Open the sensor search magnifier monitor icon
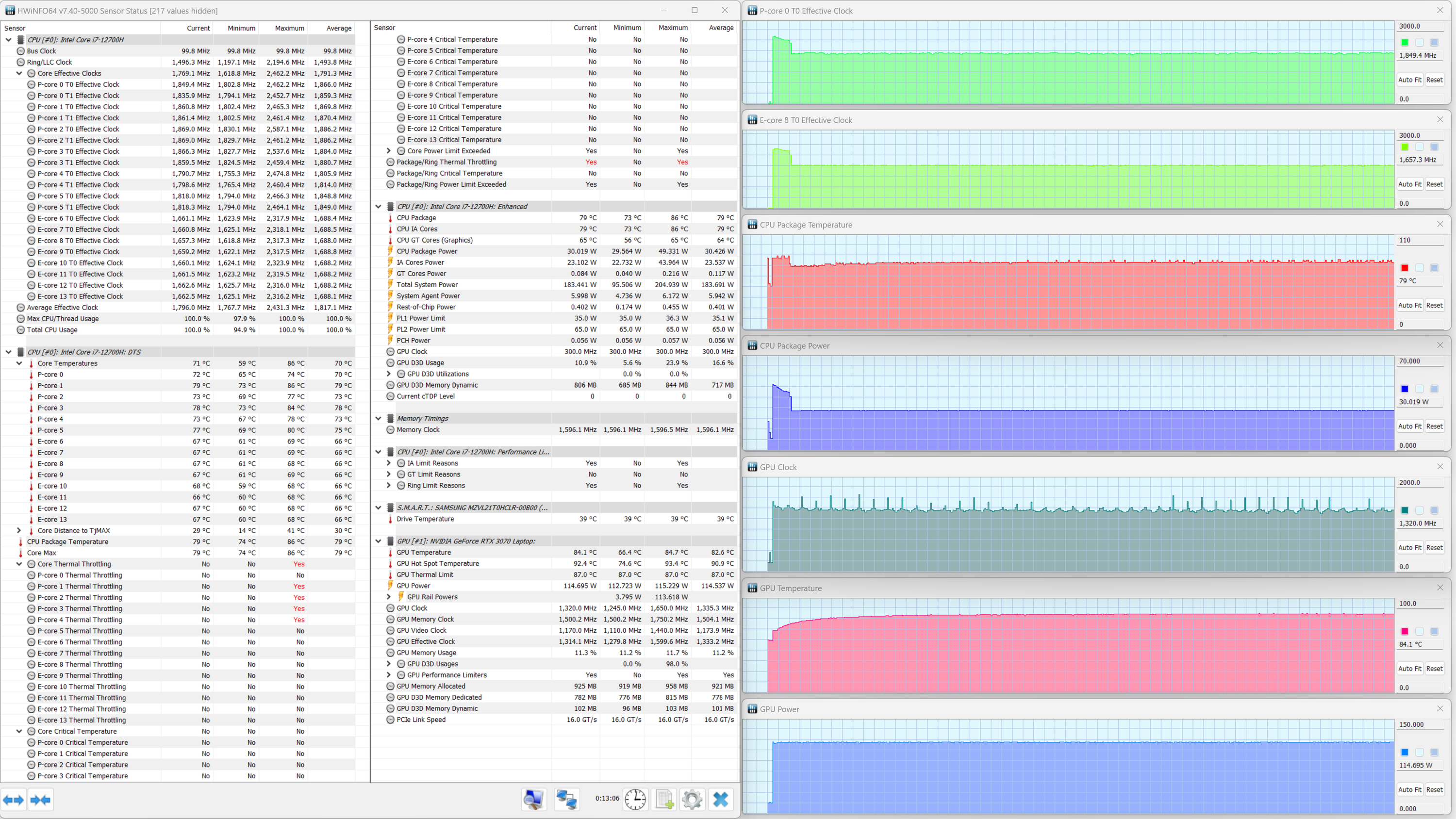This screenshot has width=1456, height=819. pyautogui.click(x=533, y=800)
